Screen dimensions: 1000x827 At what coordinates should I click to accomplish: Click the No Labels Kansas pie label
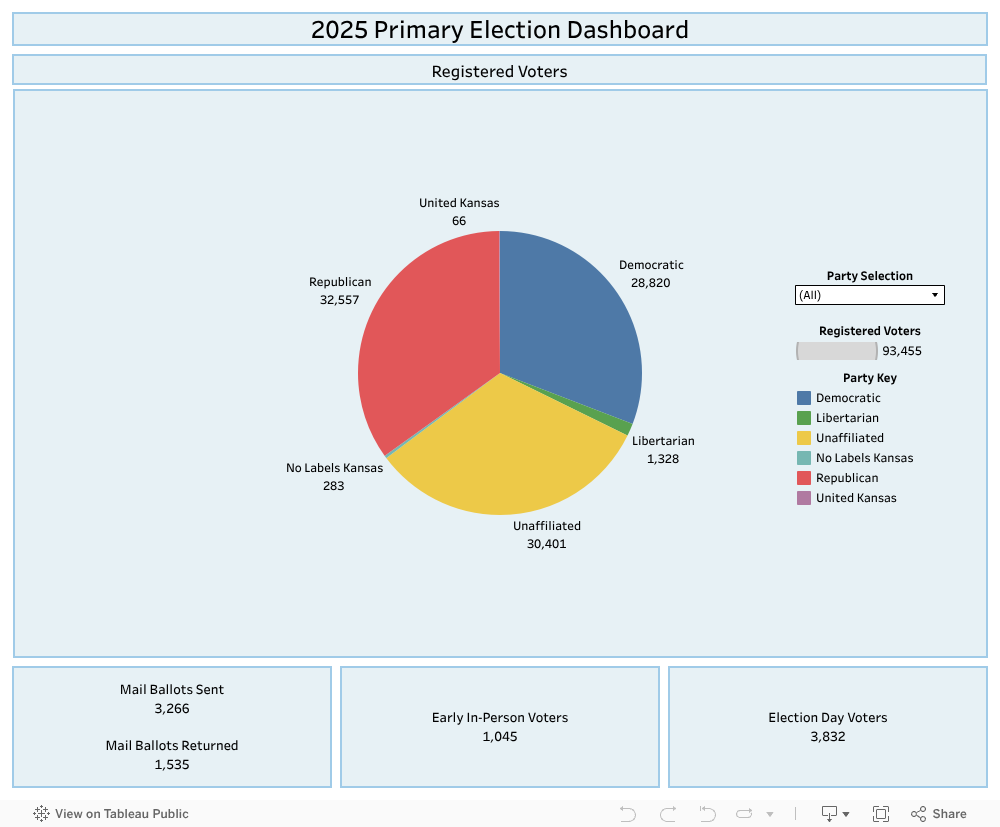334,476
